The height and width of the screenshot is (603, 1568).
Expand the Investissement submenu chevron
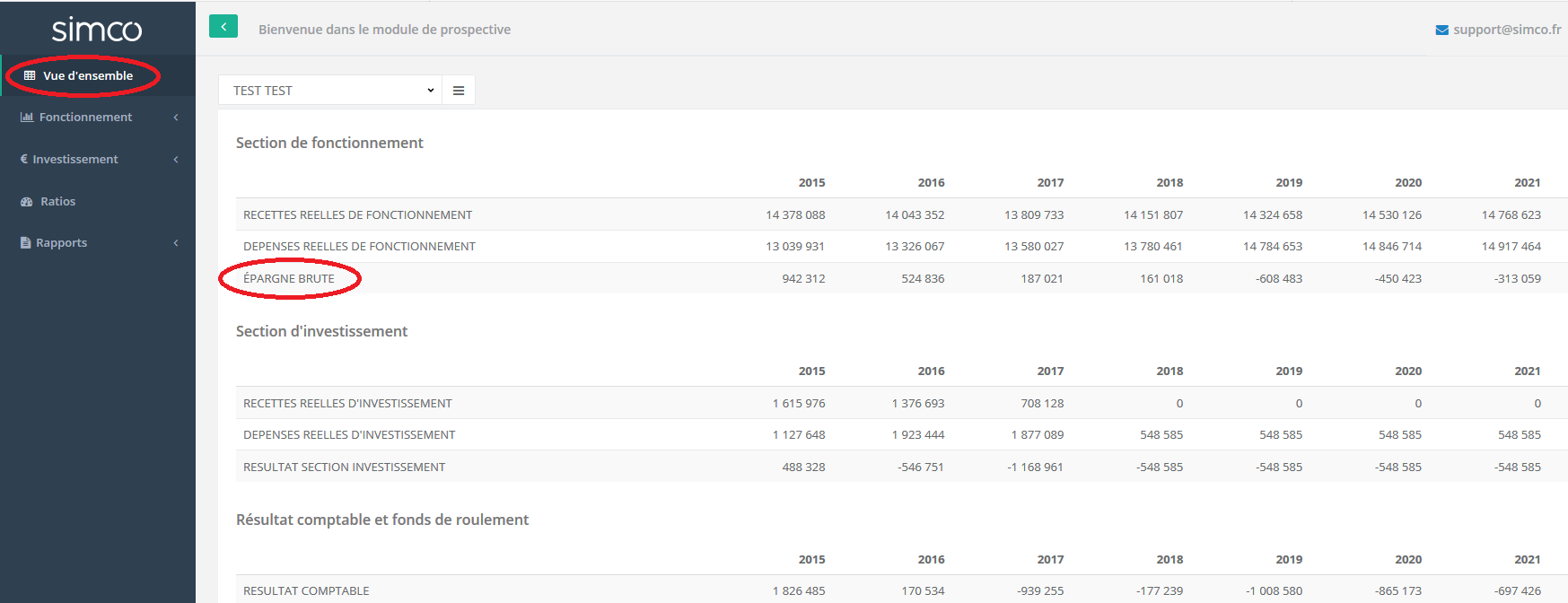pos(176,160)
